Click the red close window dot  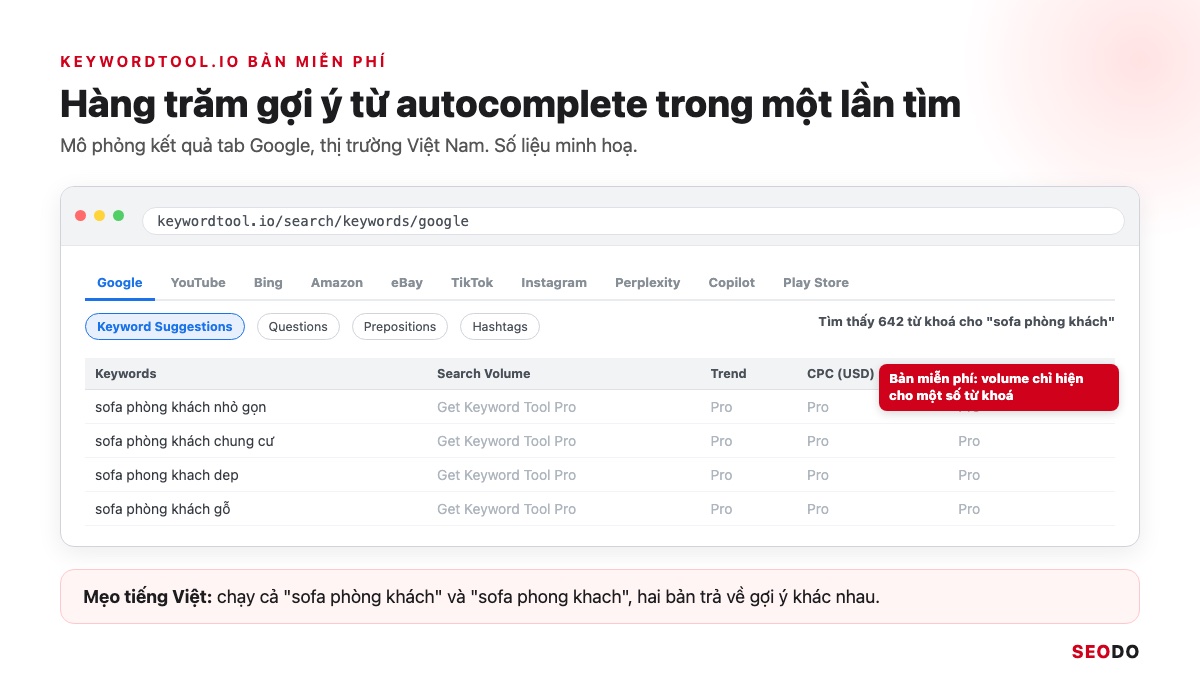pos(81,216)
